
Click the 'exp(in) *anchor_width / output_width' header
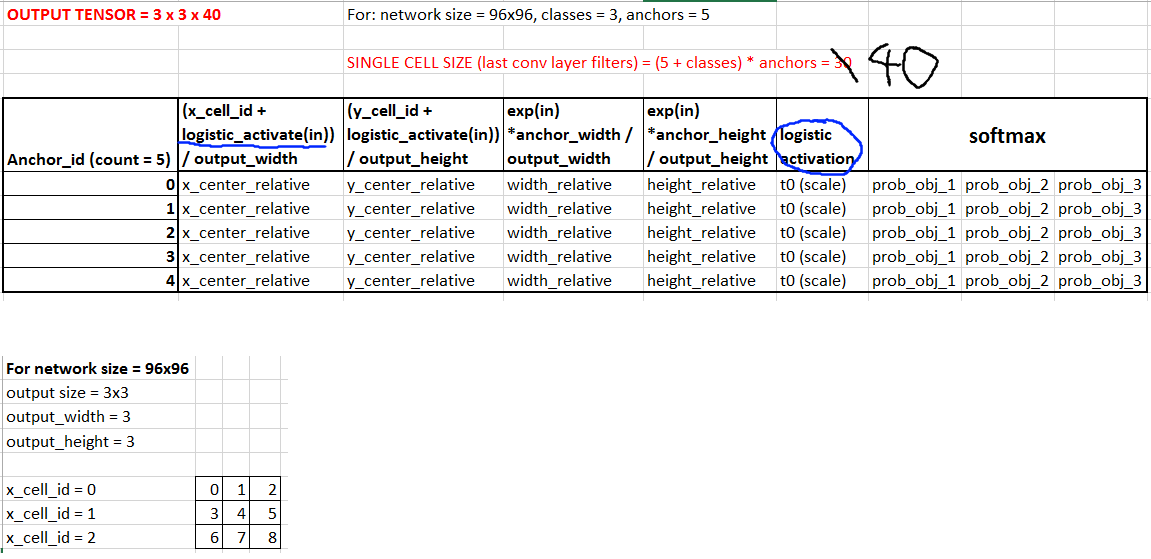(573, 135)
